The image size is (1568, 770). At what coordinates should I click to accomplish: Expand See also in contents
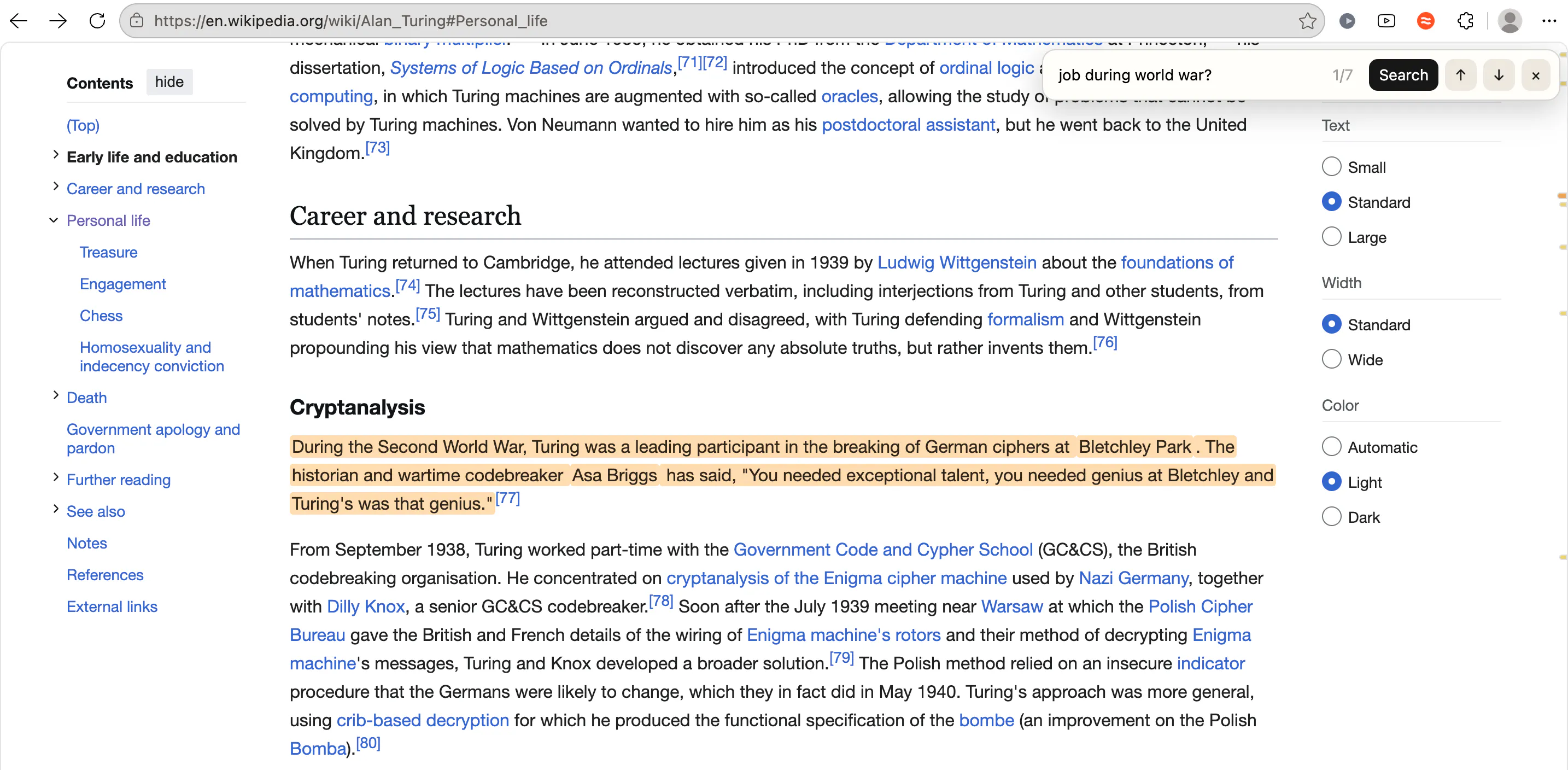55,510
